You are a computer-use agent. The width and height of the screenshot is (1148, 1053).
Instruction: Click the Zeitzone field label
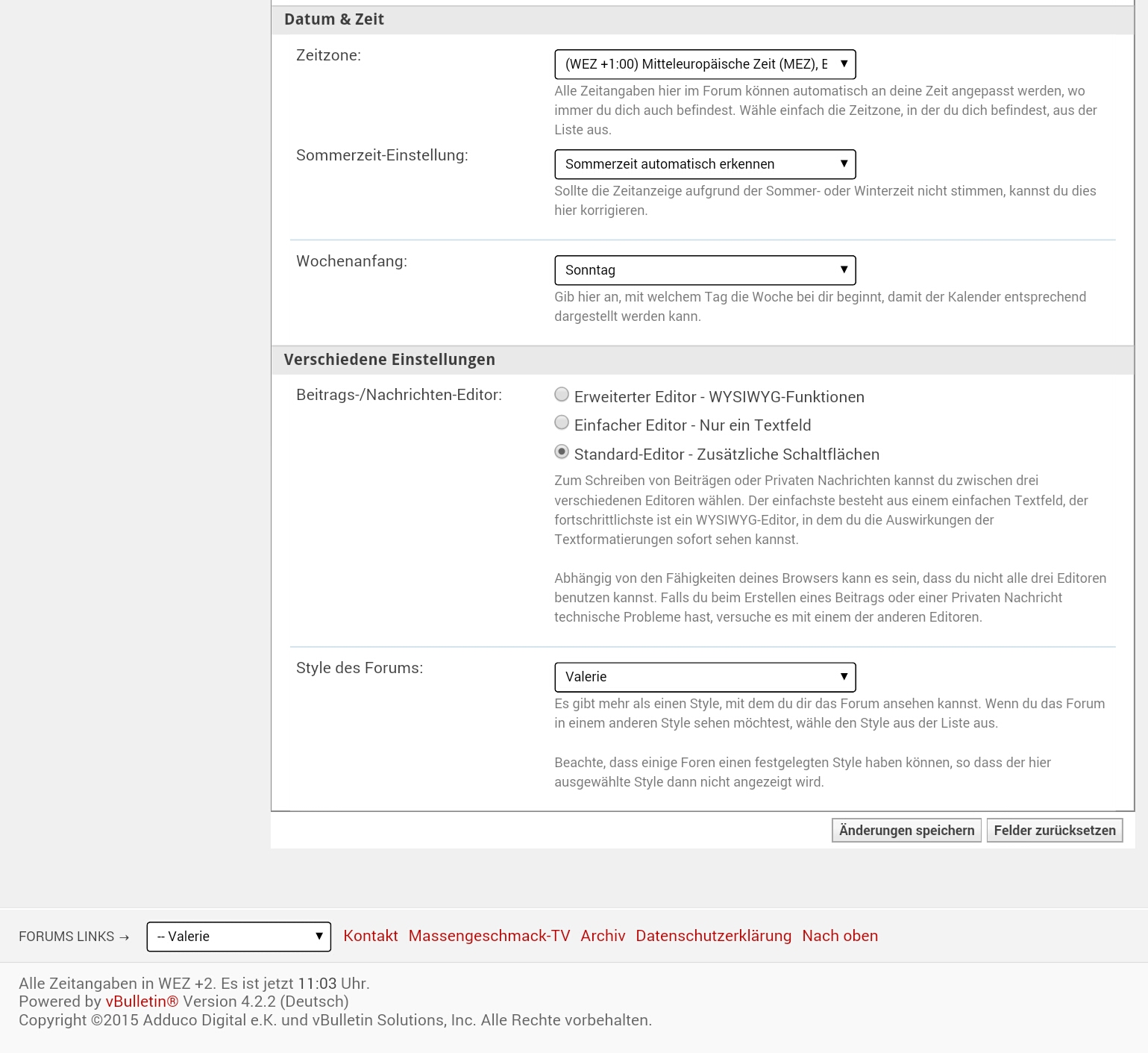328,55
